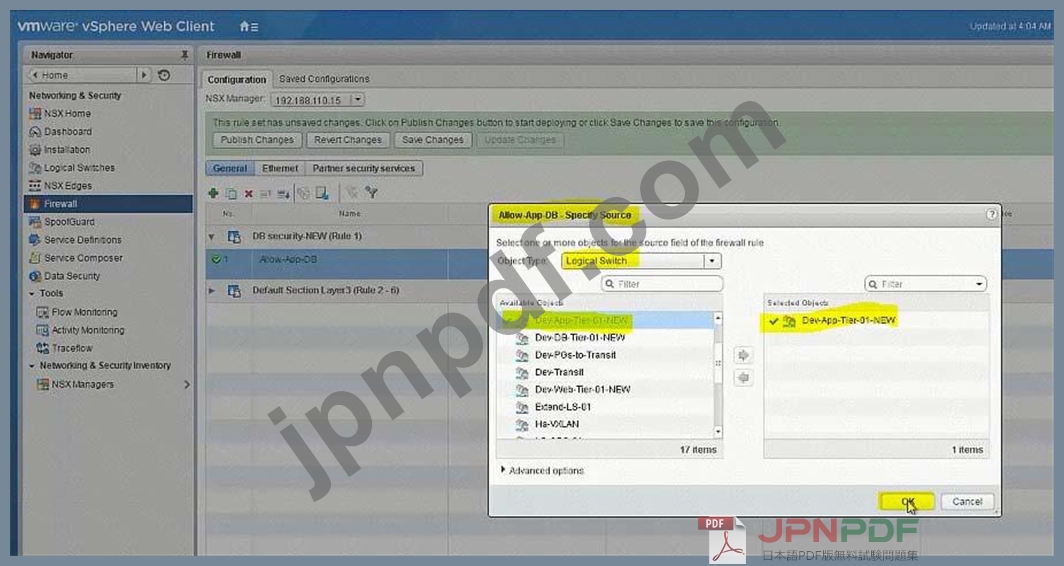The height and width of the screenshot is (566, 1064).
Task: Open NSX Manager IP dropdown
Action: tap(358, 100)
